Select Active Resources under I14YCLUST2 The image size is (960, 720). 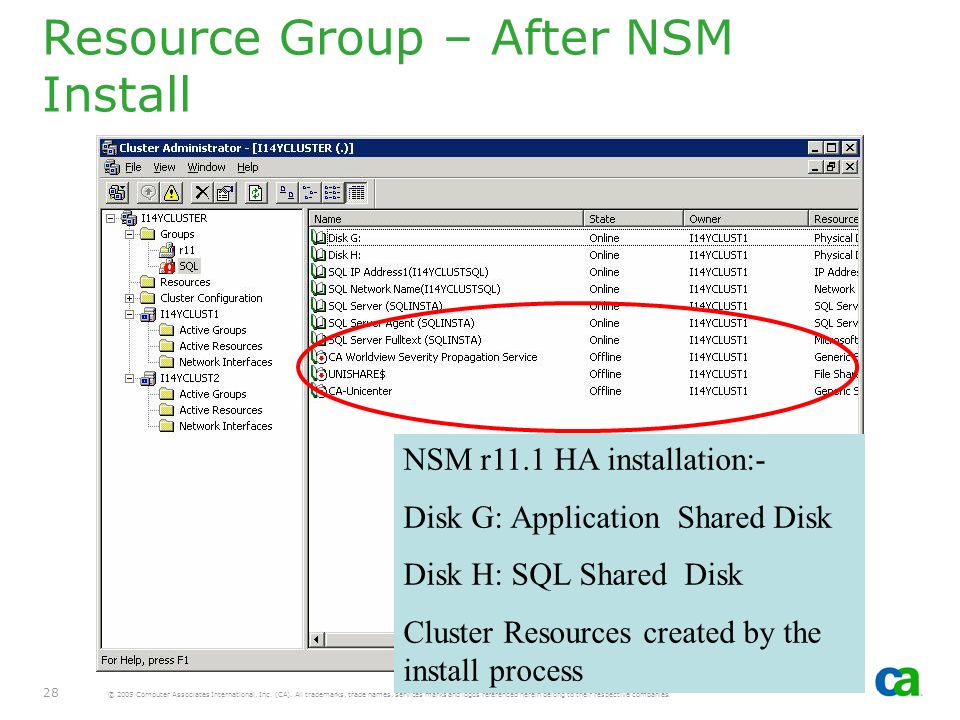[x=220, y=410]
